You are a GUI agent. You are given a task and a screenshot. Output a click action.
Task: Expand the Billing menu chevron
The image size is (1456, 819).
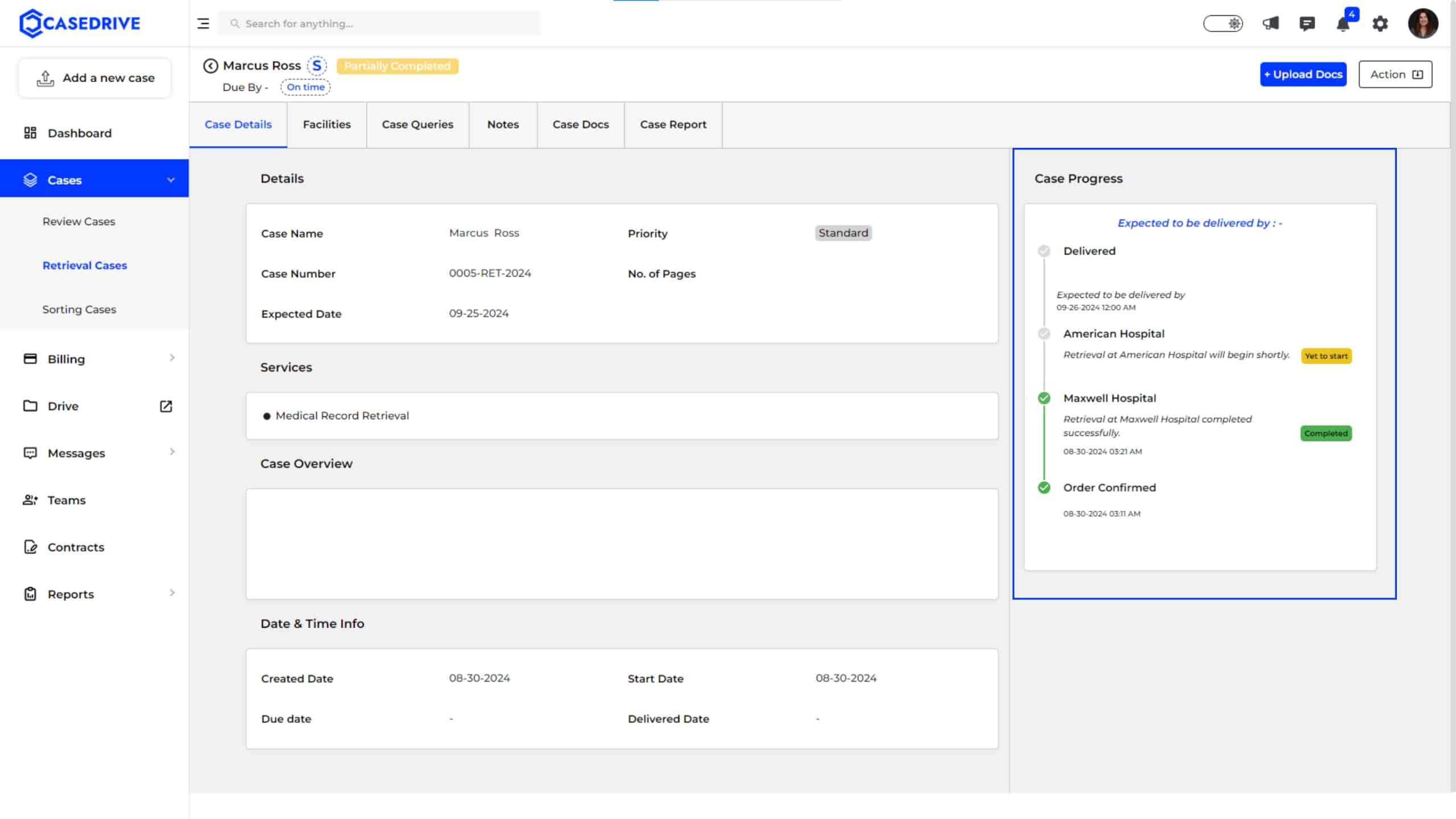[172, 358]
